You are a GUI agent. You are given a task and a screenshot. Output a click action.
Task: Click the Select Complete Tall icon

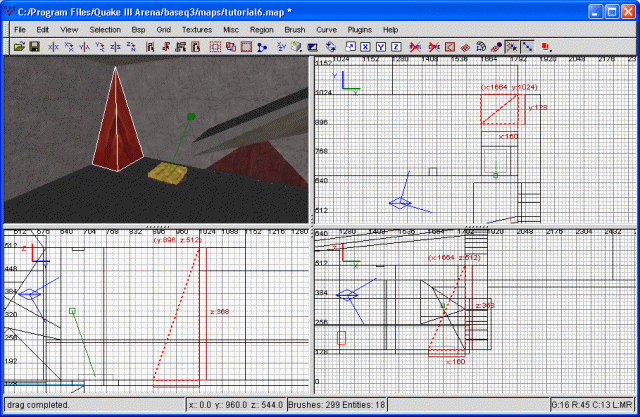(150, 47)
